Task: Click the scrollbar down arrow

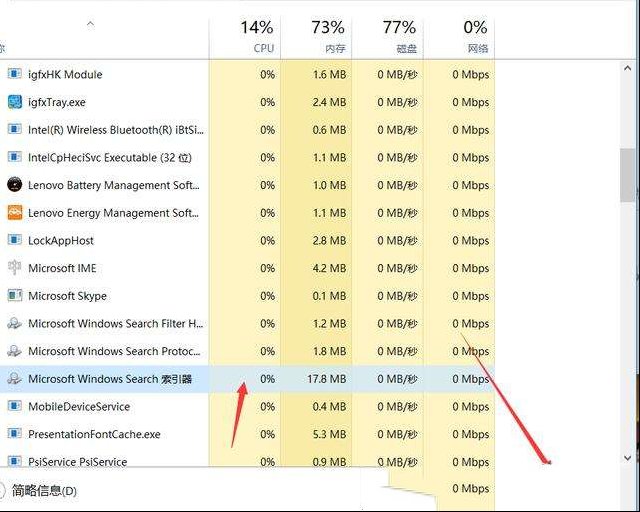Action: [627, 458]
